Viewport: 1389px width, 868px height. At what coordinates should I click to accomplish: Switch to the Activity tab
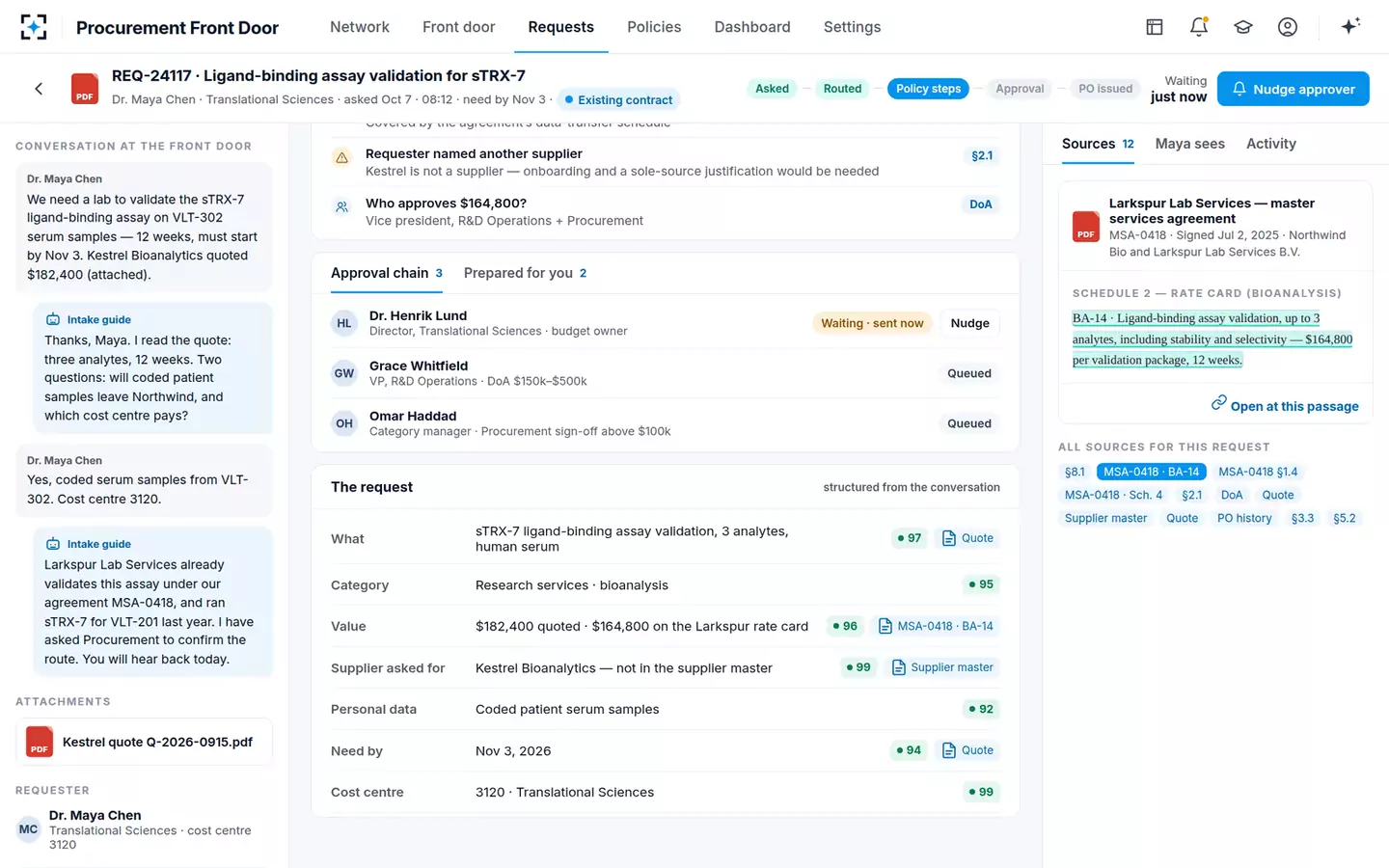pos(1271,144)
